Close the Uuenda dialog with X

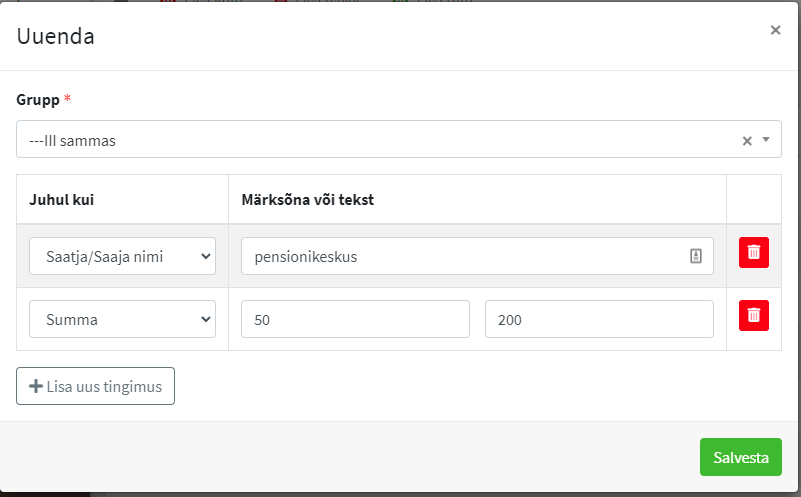click(x=775, y=30)
